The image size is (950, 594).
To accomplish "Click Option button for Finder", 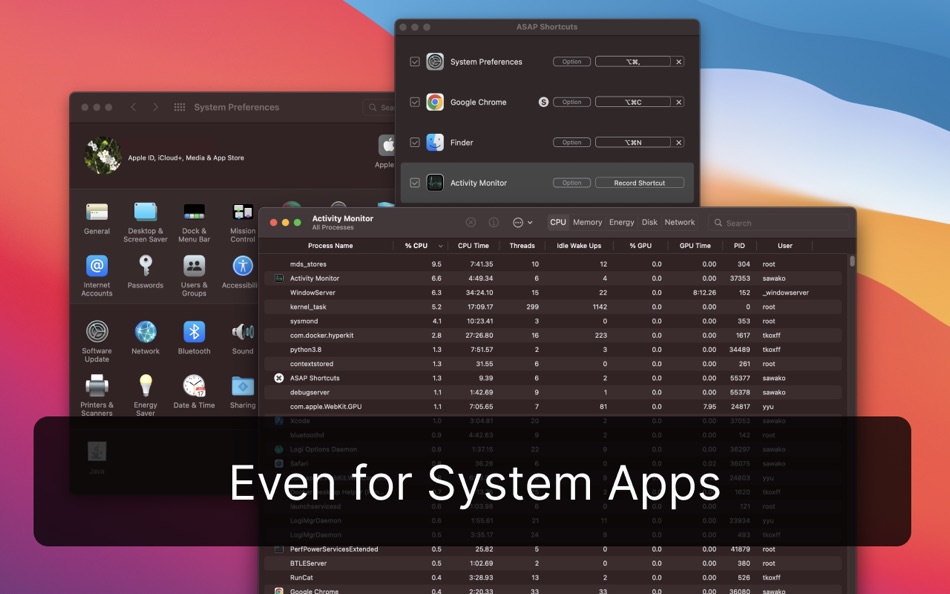I will coord(571,142).
